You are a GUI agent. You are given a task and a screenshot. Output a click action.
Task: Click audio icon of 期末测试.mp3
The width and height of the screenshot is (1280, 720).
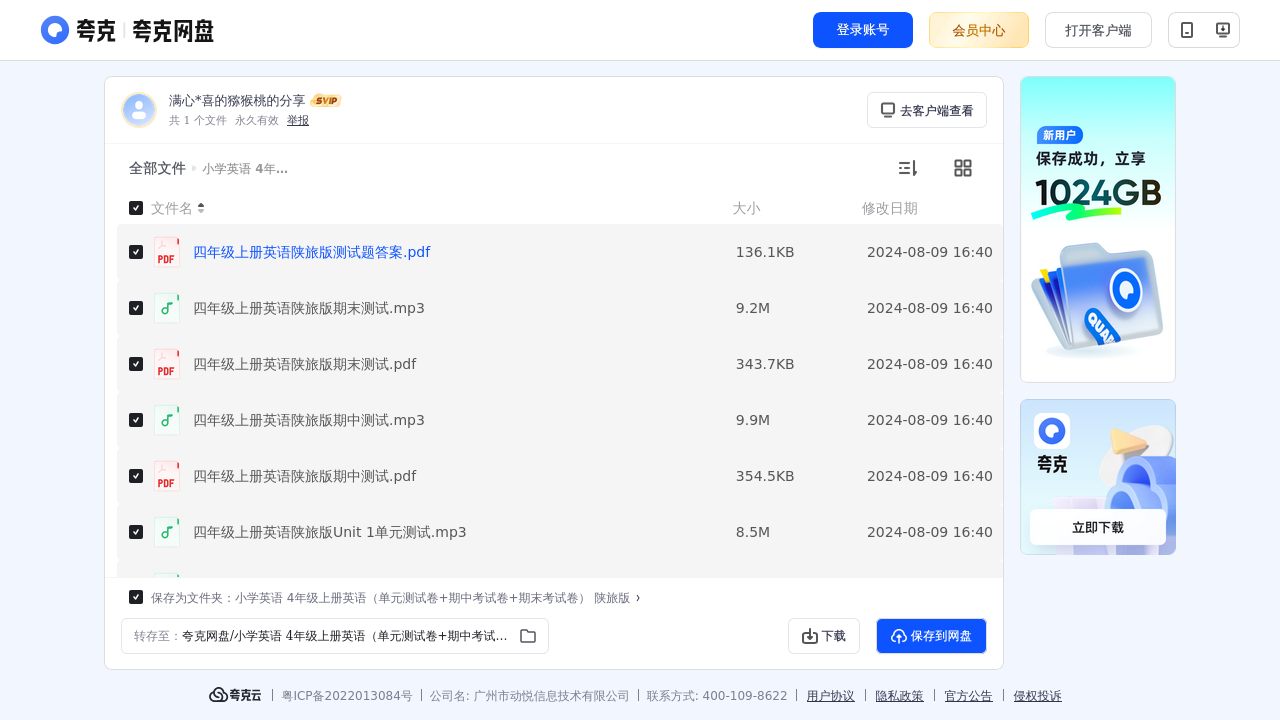[167, 308]
